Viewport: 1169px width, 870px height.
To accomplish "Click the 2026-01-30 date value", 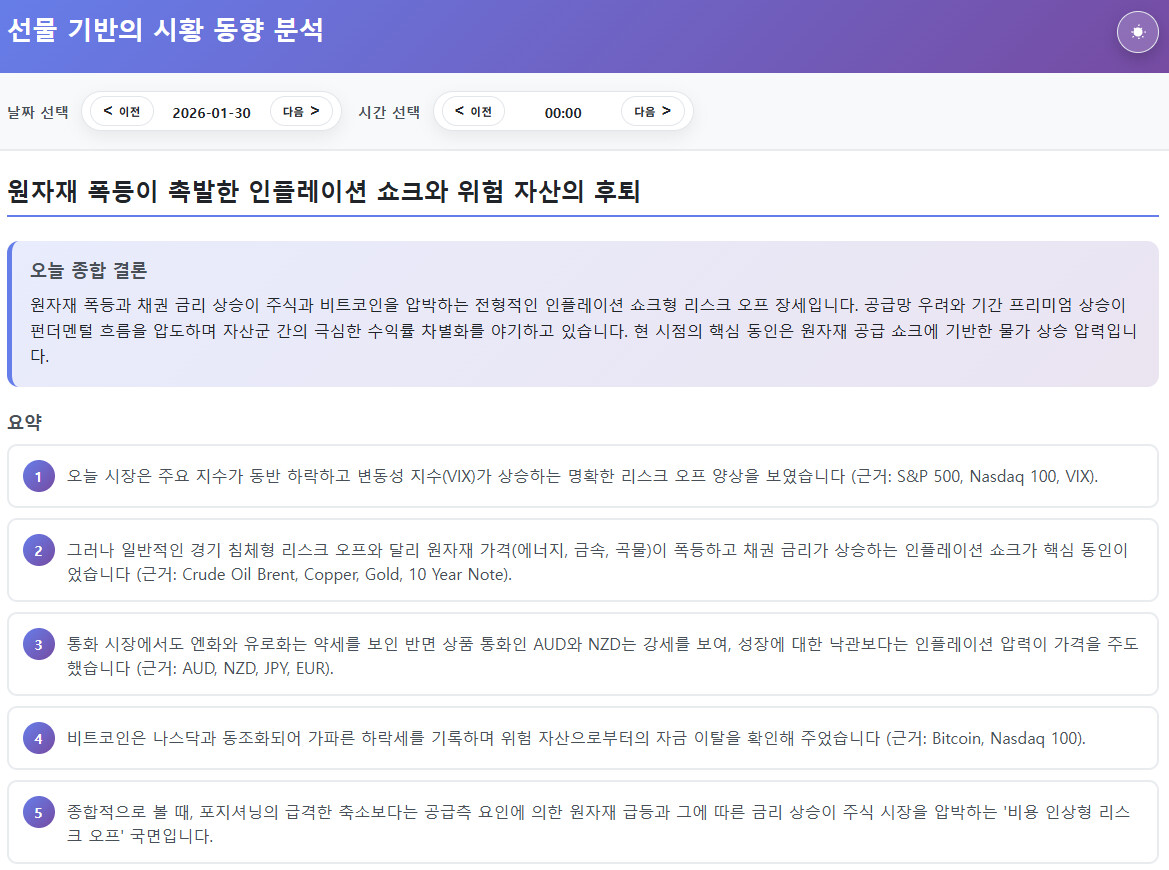I will 211,112.
